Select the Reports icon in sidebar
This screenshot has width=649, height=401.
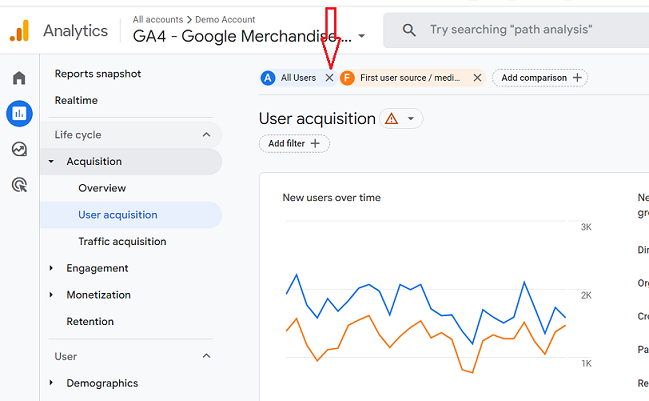19,113
